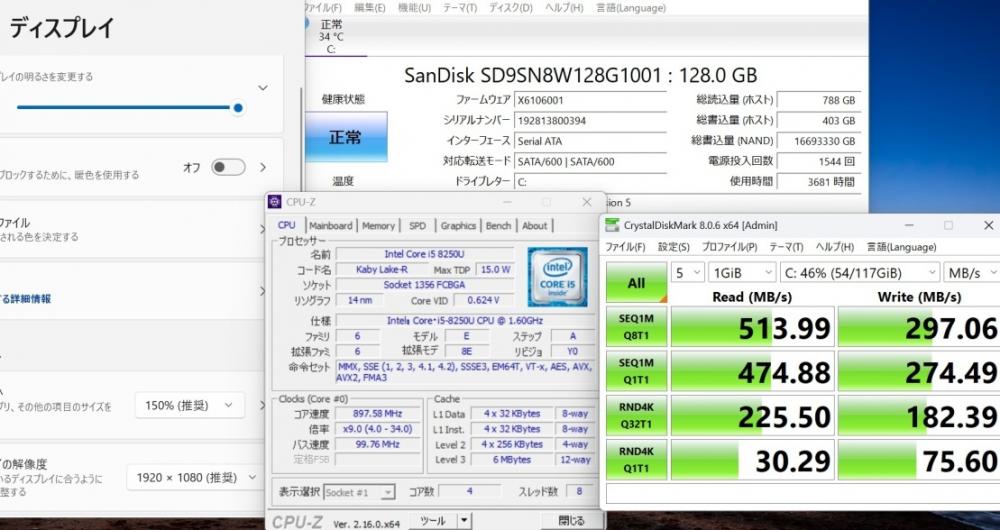The width and height of the screenshot is (1000, 530).
Task: Run the RND4K Q1T1 benchmark test
Action: 636,459
